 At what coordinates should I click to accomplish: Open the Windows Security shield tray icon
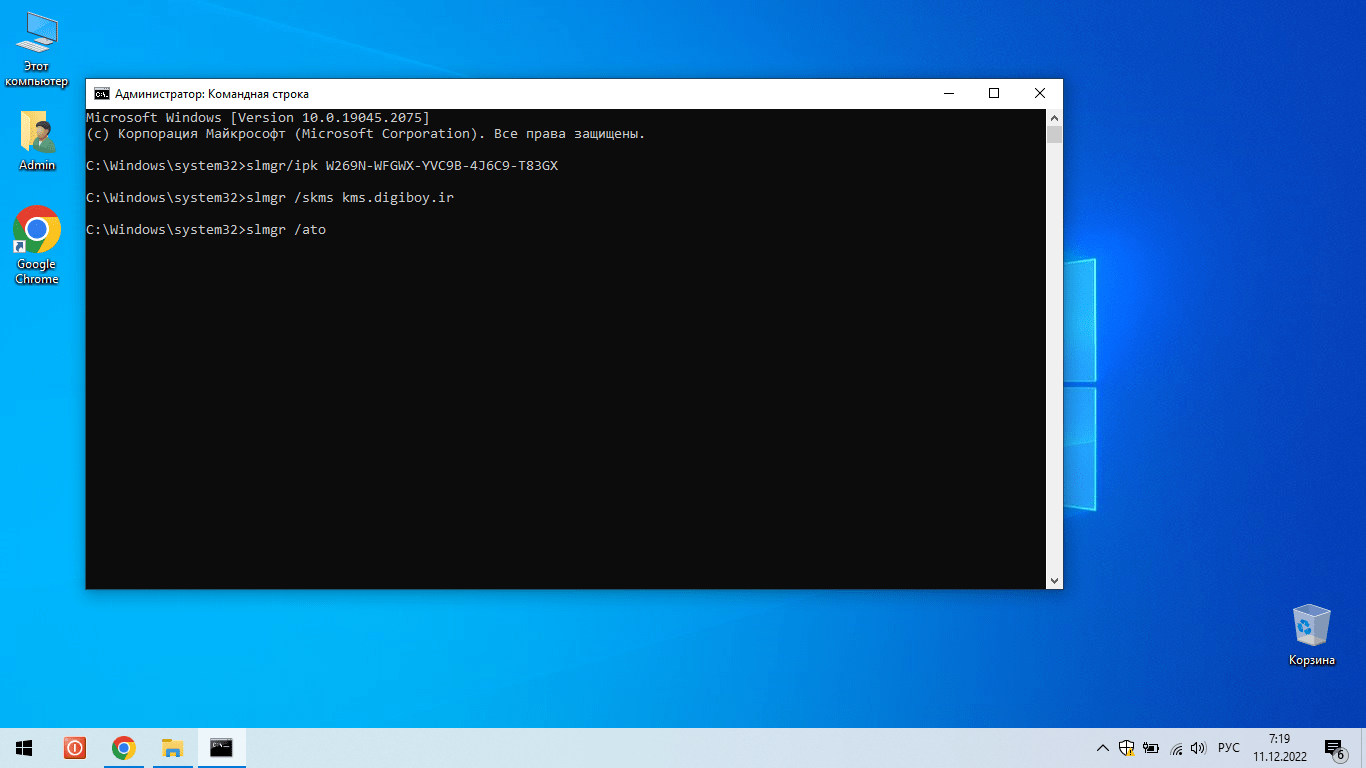(1127, 748)
